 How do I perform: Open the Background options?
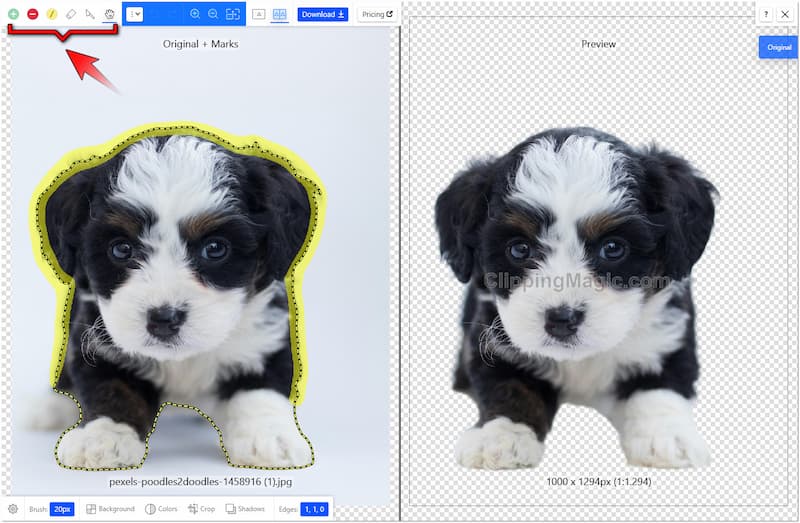point(110,509)
